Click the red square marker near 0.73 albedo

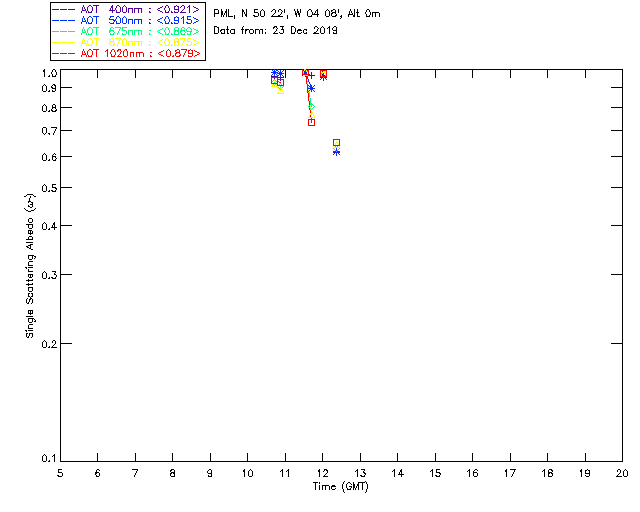(311, 122)
